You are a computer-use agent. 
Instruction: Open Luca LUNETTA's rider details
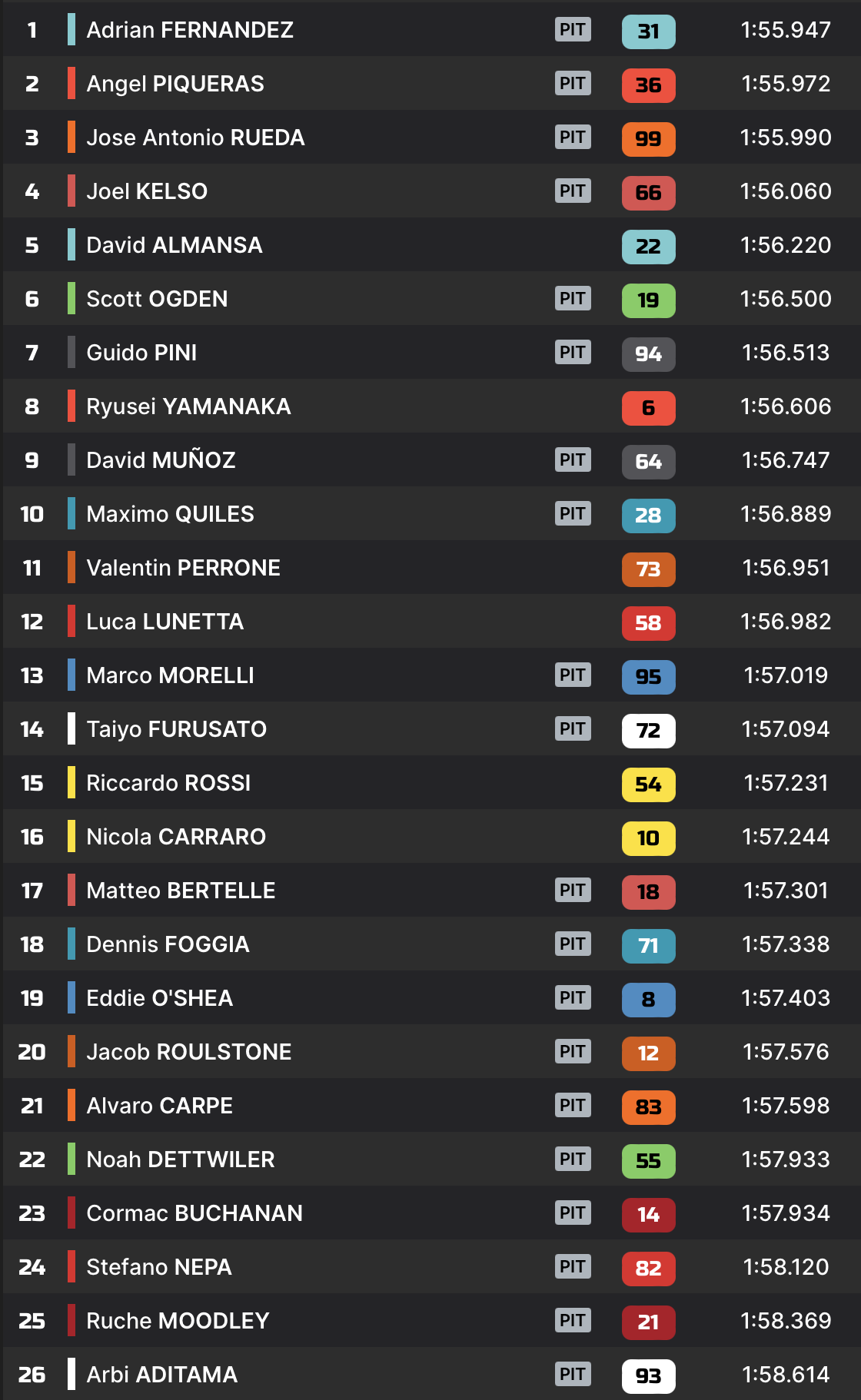click(x=165, y=622)
